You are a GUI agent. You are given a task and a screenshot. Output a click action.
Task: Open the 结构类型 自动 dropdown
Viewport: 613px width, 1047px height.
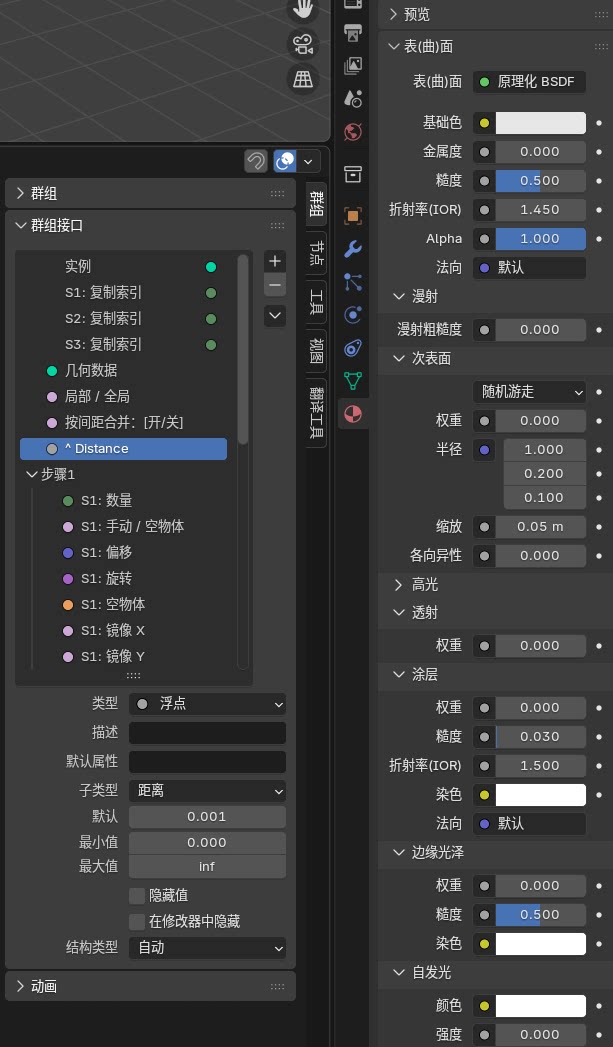coord(207,948)
